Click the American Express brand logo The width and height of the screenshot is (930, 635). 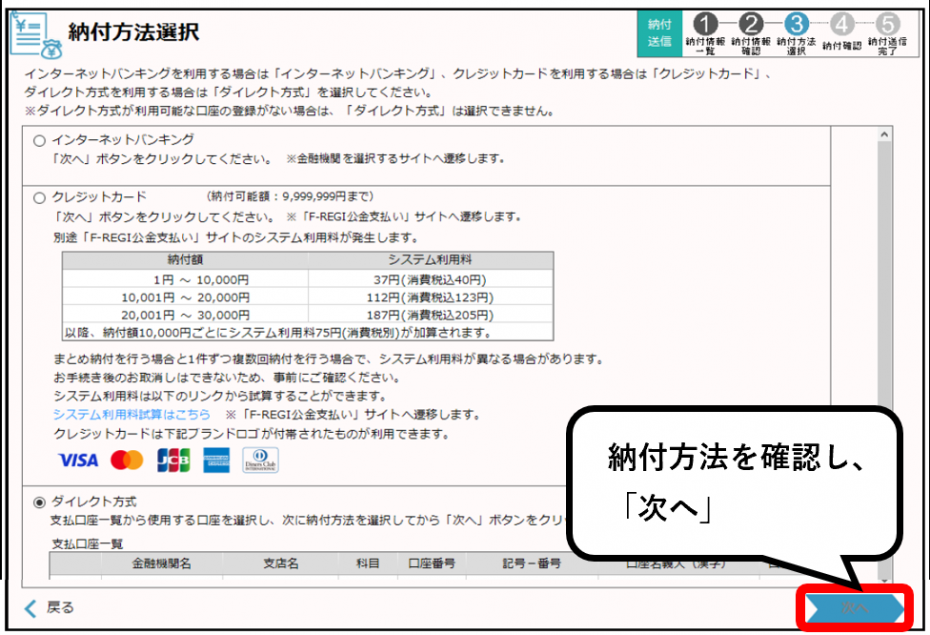point(215,460)
